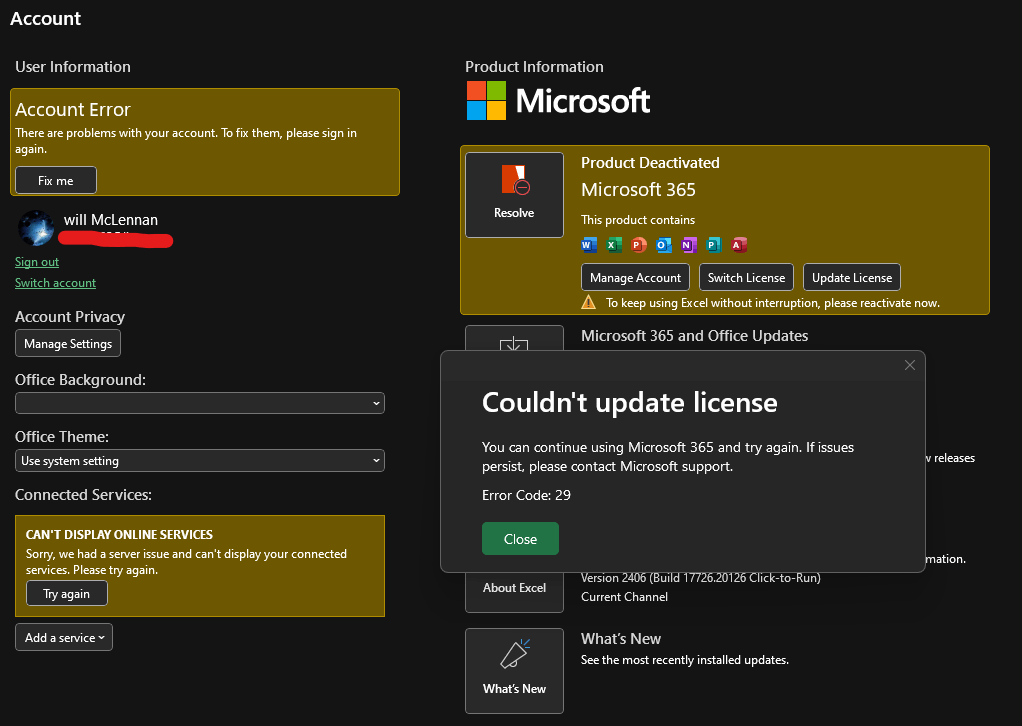Click the Word app icon

pyautogui.click(x=589, y=245)
